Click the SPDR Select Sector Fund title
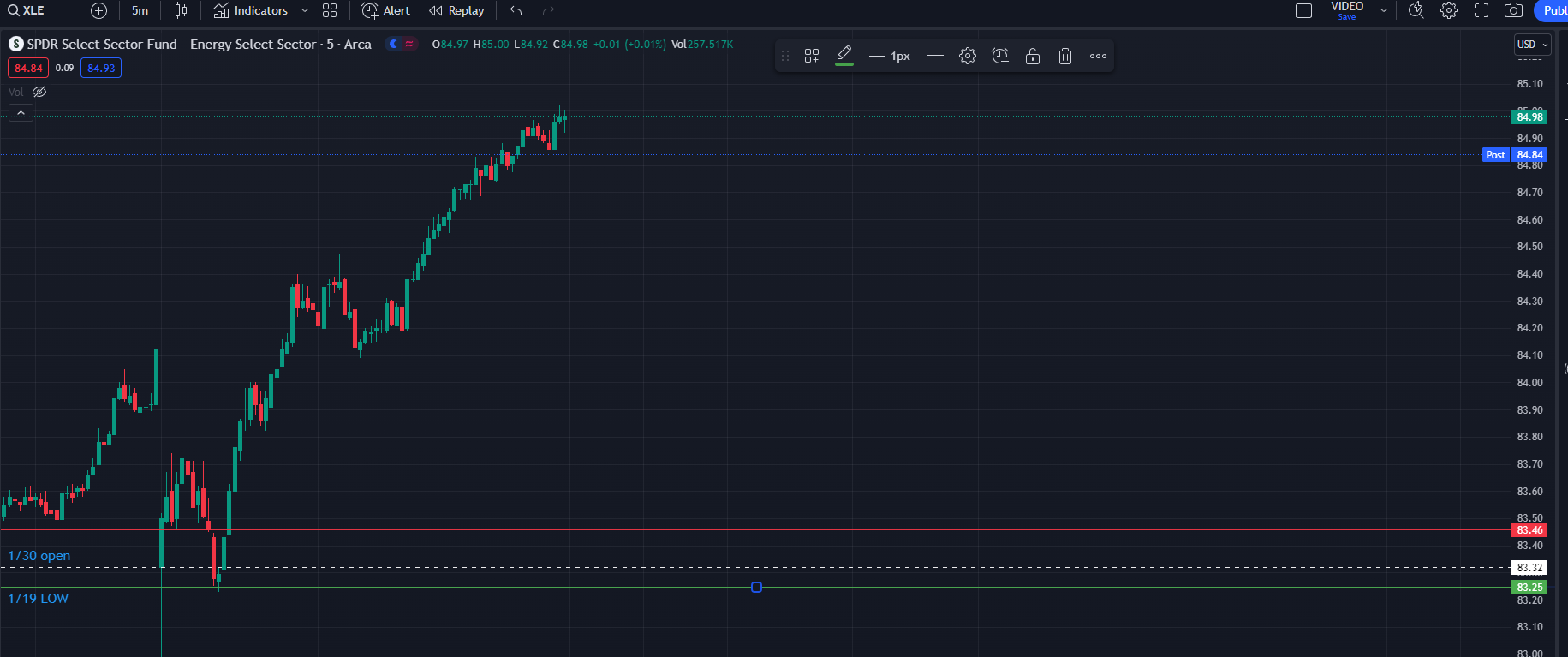Viewport: 1568px width, 657px height. pyautogui.click(x=199, y=44)
